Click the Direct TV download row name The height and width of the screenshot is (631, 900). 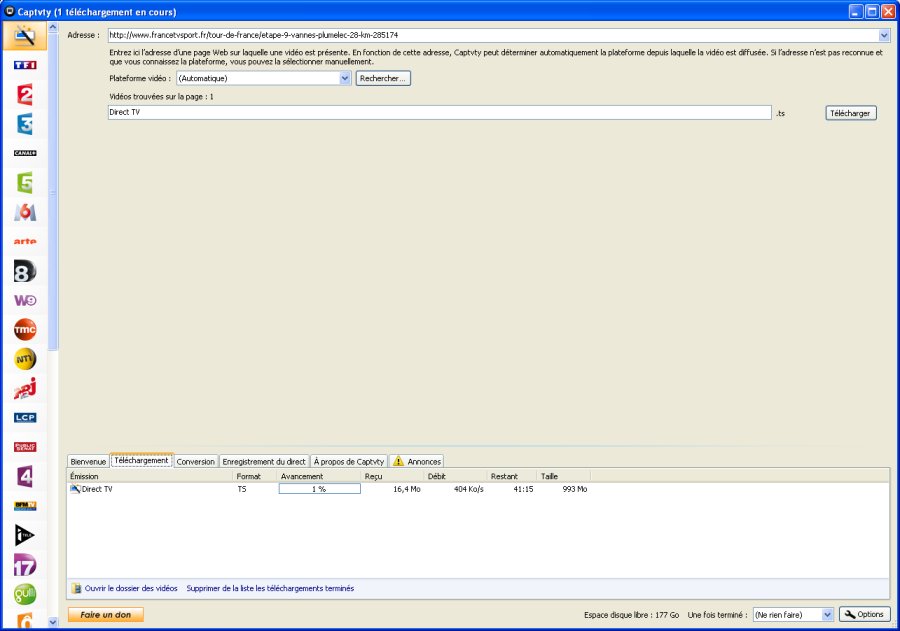click(x=97, y=489)
